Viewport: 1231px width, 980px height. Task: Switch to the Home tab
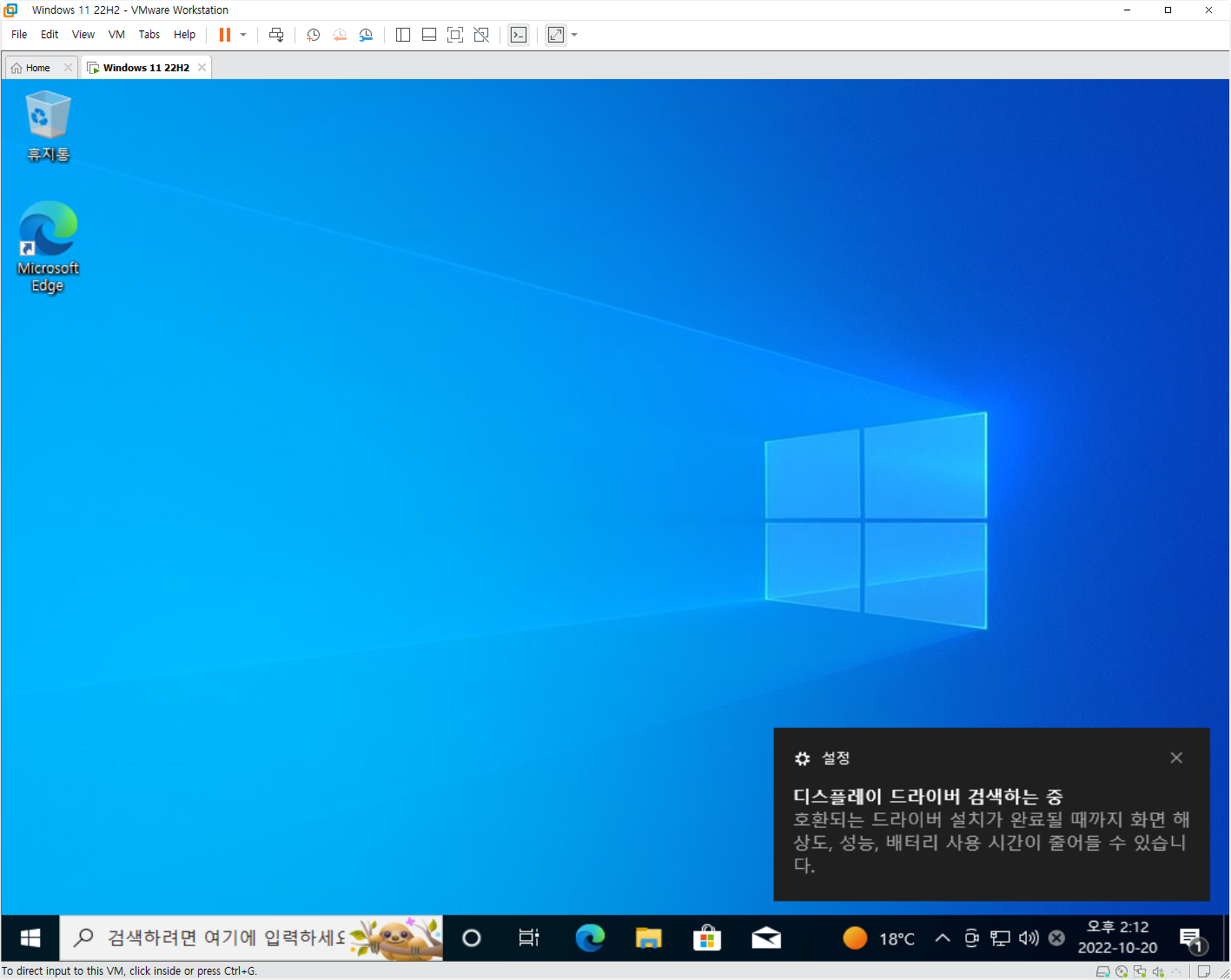point(37,68)
